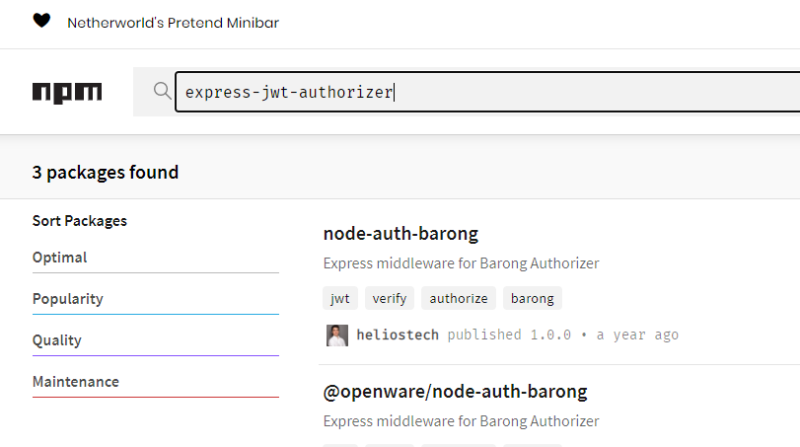Click the "Sort Packages" heading
Image resolution: width=800 pixels, height=447 pixels.
point(80,221)
